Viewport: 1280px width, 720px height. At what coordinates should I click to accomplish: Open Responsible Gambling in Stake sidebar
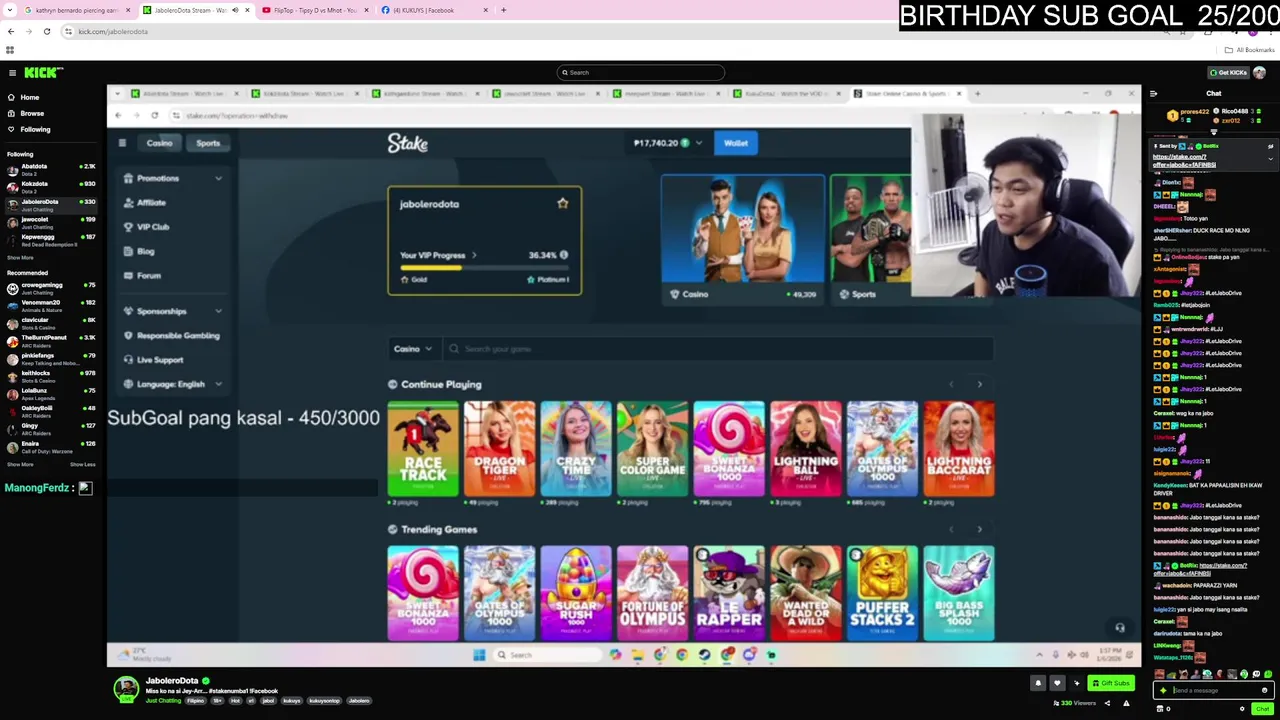click(172, 335)
